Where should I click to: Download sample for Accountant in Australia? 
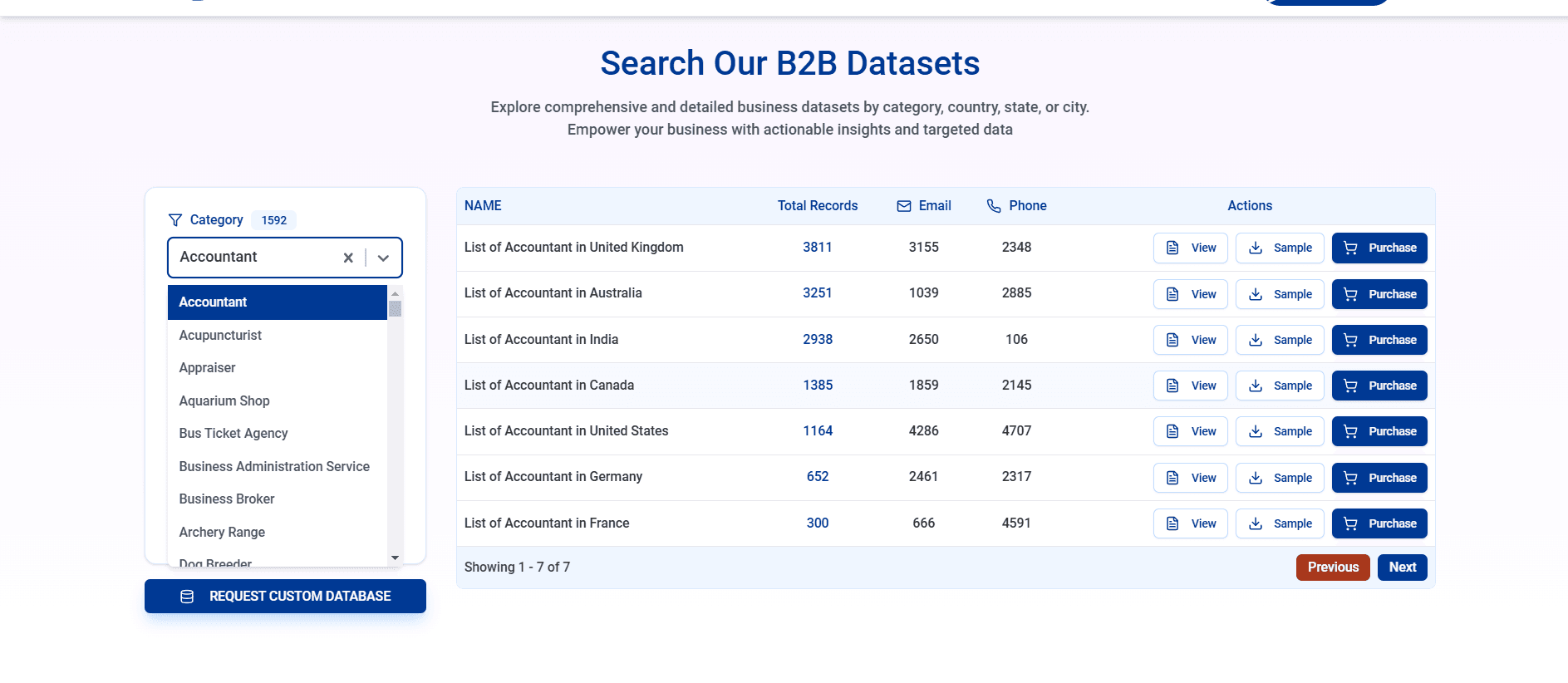point(1279,294)
